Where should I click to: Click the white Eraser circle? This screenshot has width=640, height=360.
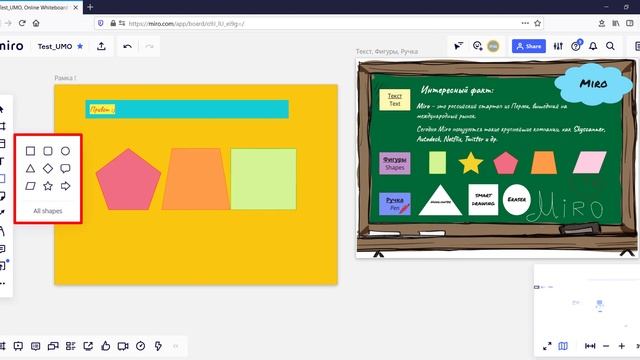click(x=517, y=200)
